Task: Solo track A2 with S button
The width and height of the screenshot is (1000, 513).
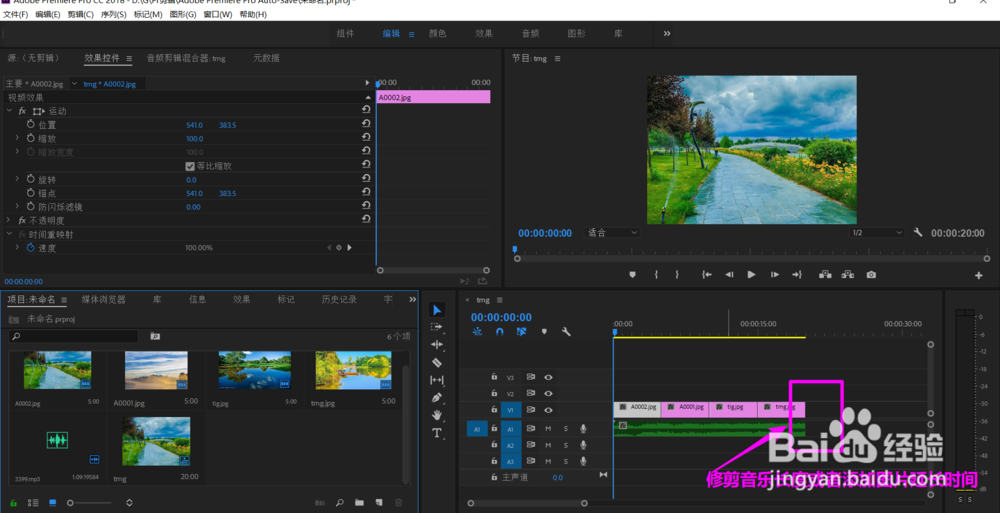Action: click(x=565, y=445)
